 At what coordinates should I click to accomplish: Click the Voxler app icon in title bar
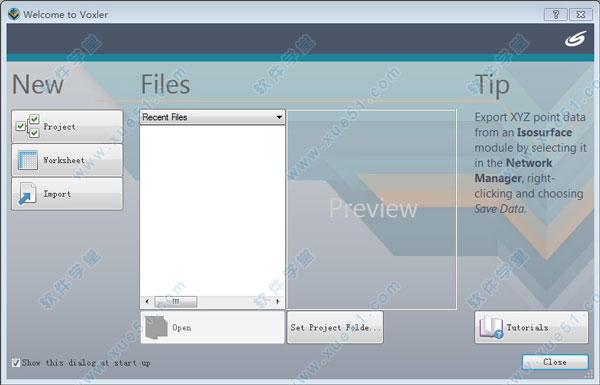[x=14, y=15]
